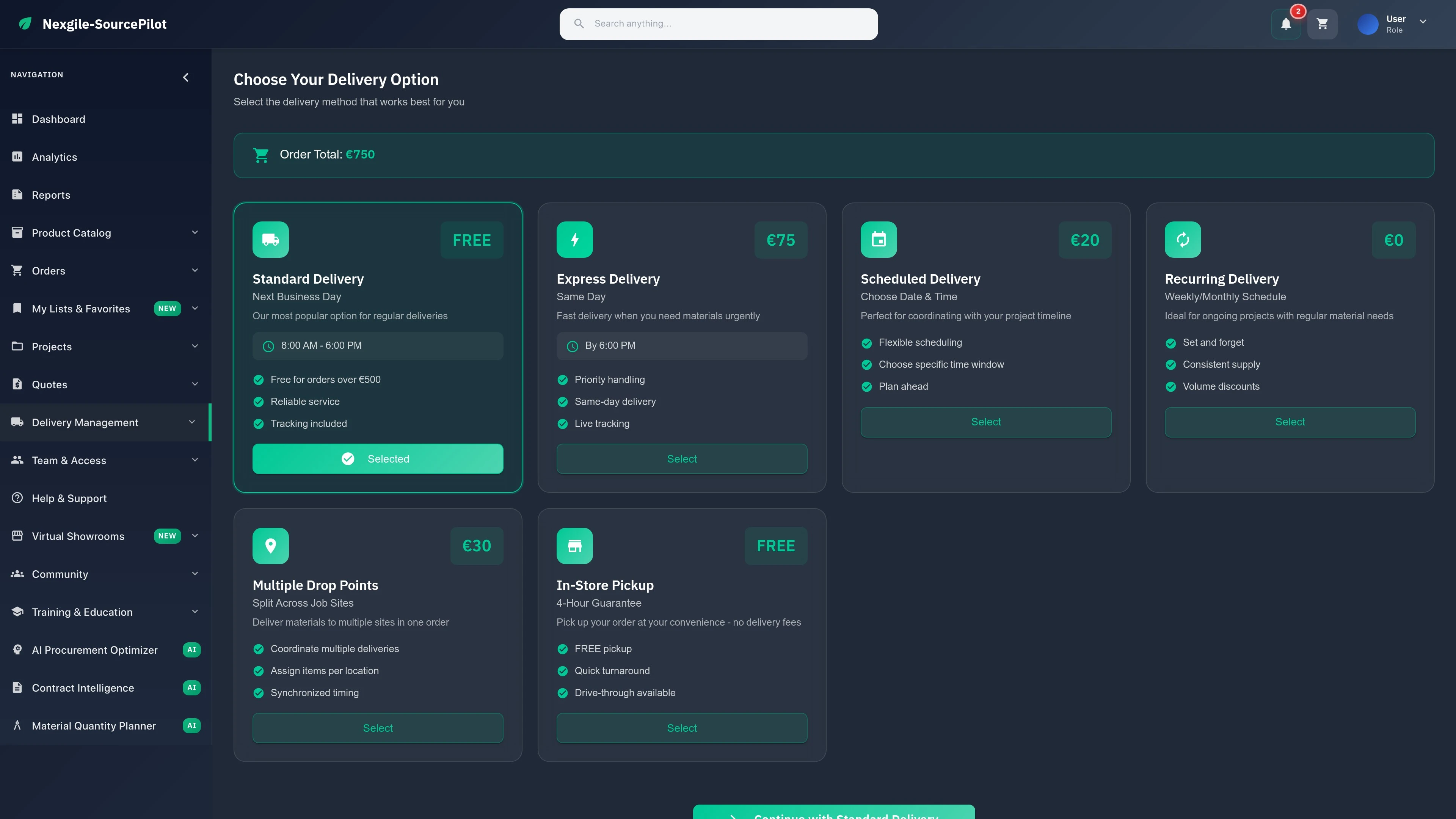Open the AI Procurement Optimizer tool
This screenshot has width=1456, height=819.
click(94, 650)
